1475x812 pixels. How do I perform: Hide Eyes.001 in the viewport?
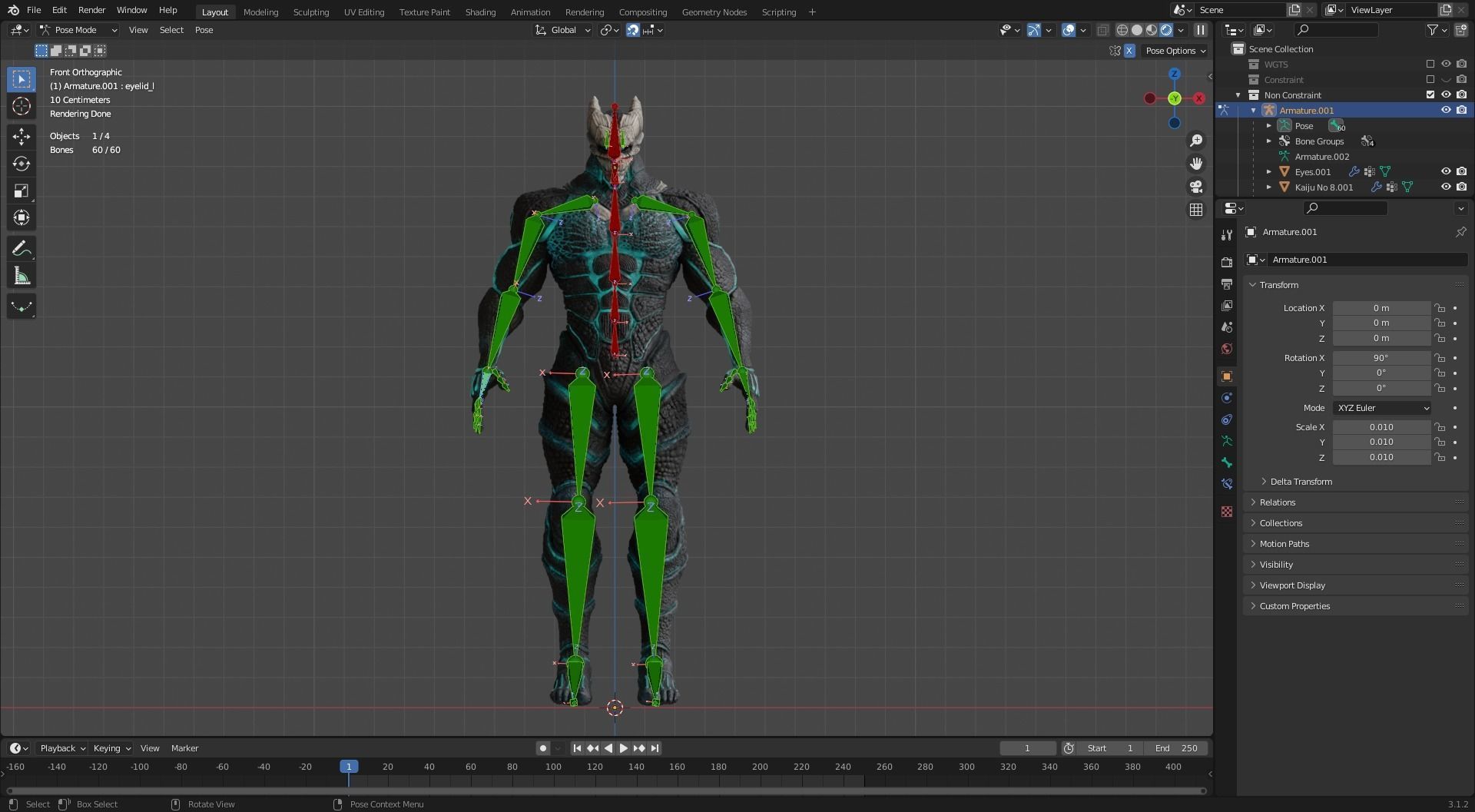click(1446, 171)
